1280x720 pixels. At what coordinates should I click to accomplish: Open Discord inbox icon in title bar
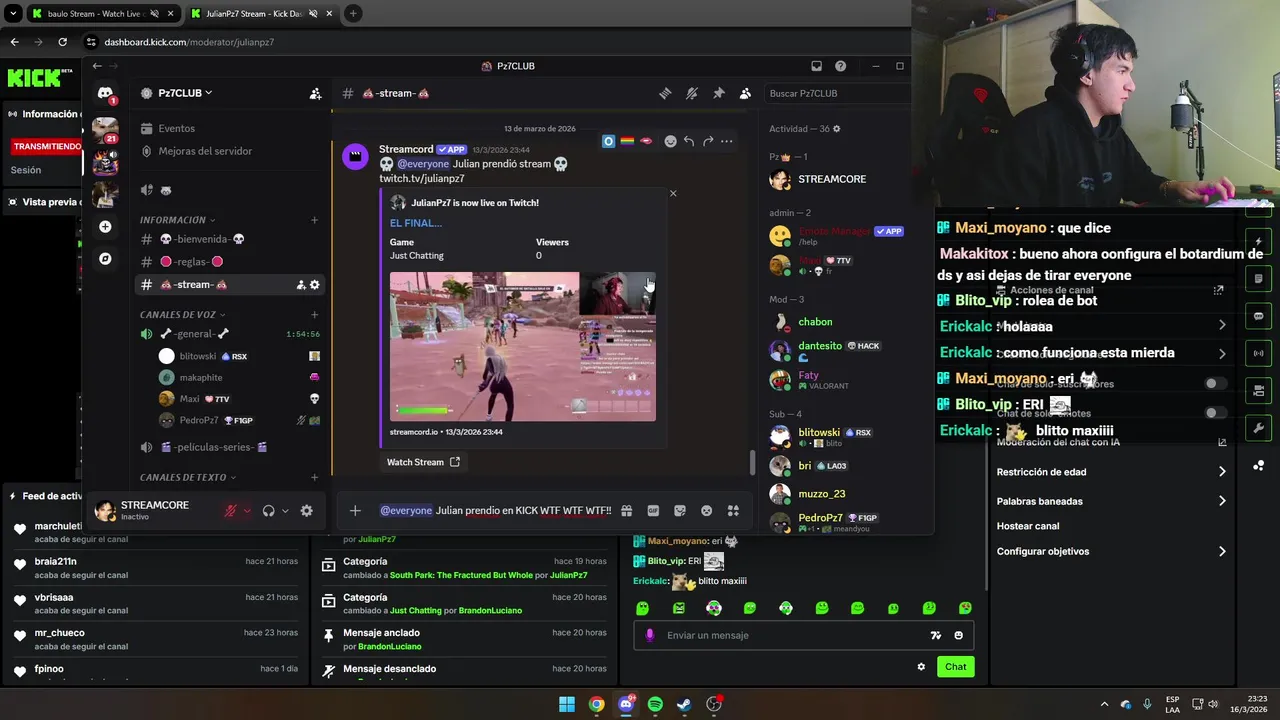click(x=816, y=66)
